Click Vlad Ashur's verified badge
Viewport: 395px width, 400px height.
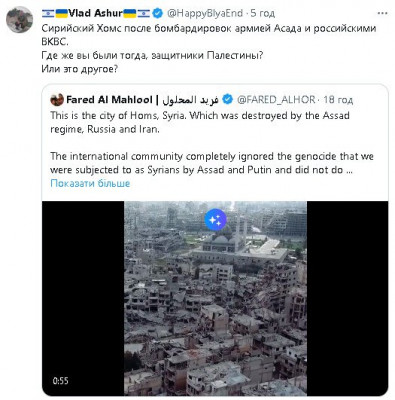pyautogui.click(x=157, y=13)
